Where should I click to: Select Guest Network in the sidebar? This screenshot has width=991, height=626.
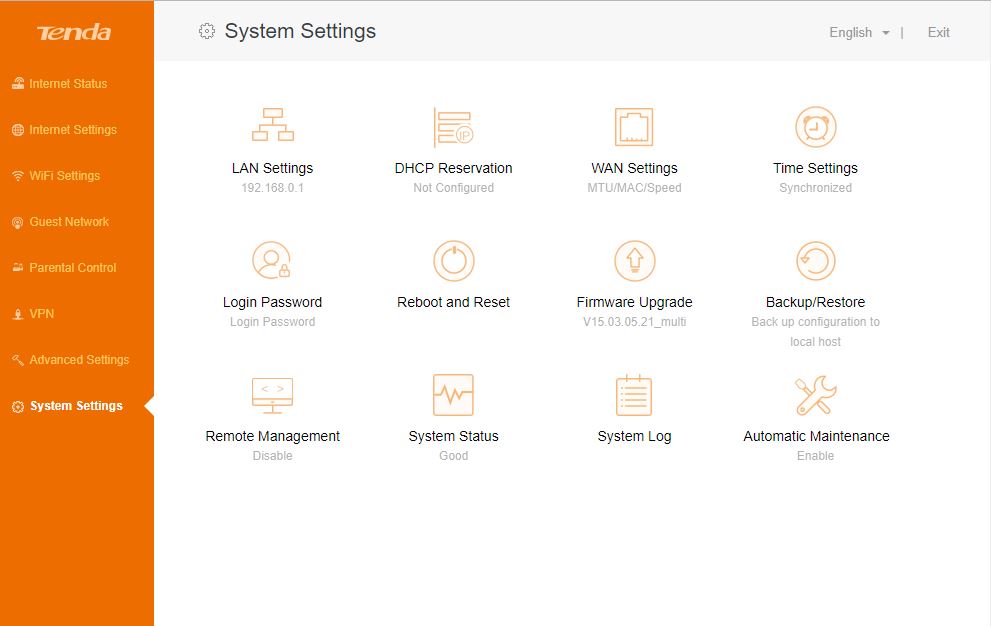coord(69,222)
